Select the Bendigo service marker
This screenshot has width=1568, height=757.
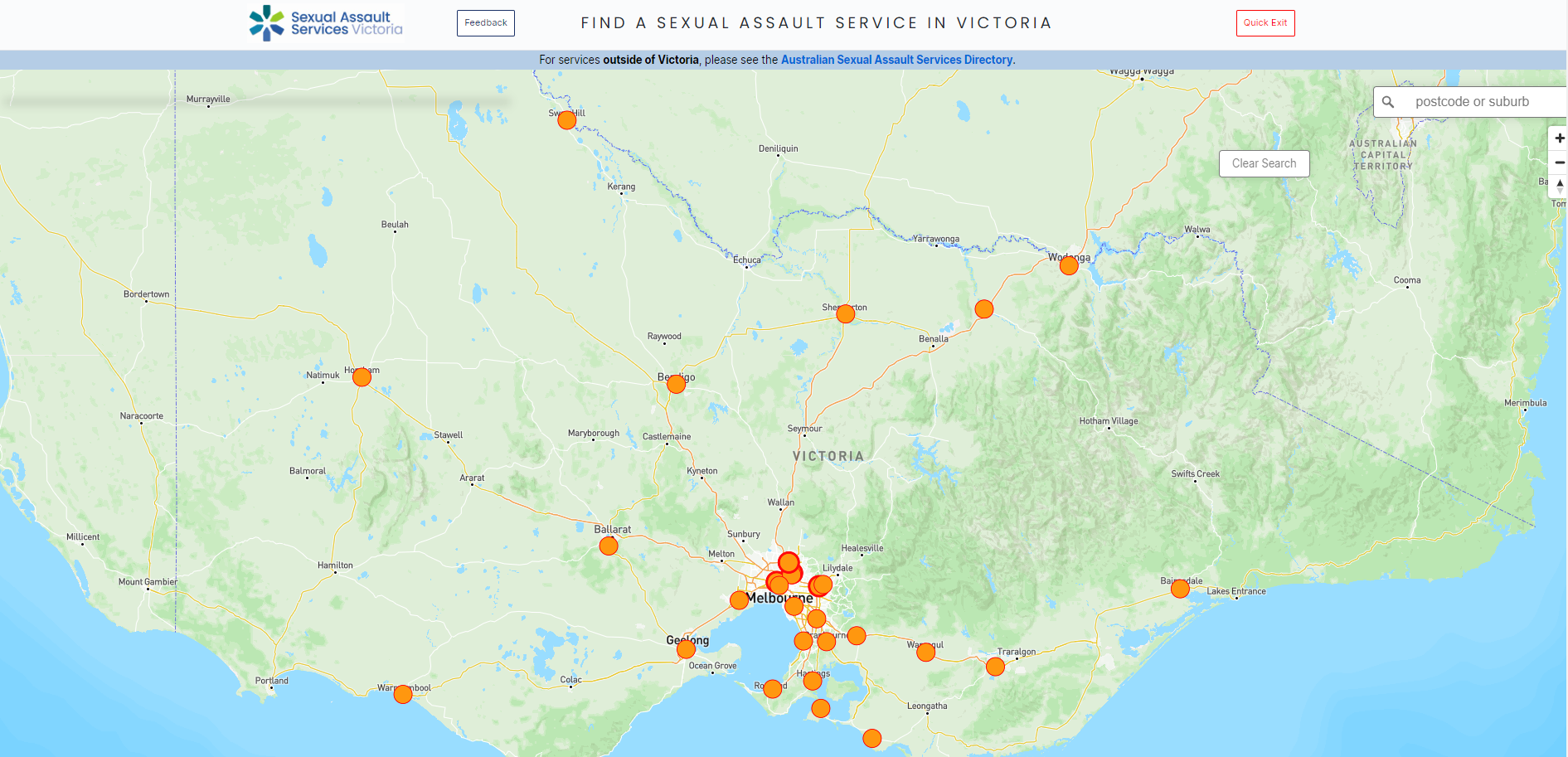(677, 384)
